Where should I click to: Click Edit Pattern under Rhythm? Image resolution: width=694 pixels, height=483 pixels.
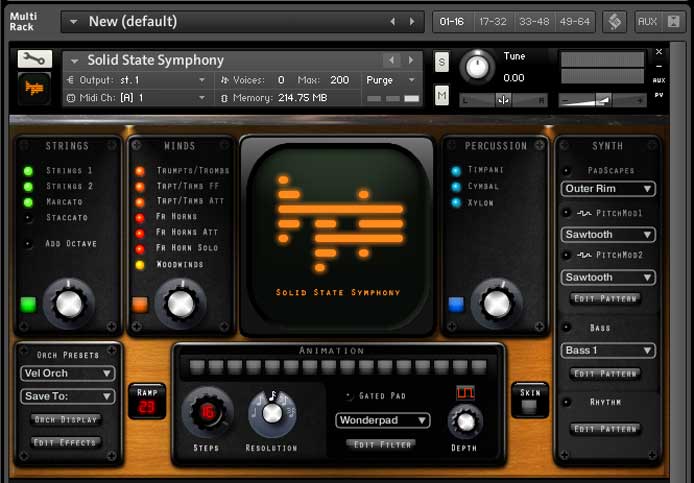click(605, 429)
